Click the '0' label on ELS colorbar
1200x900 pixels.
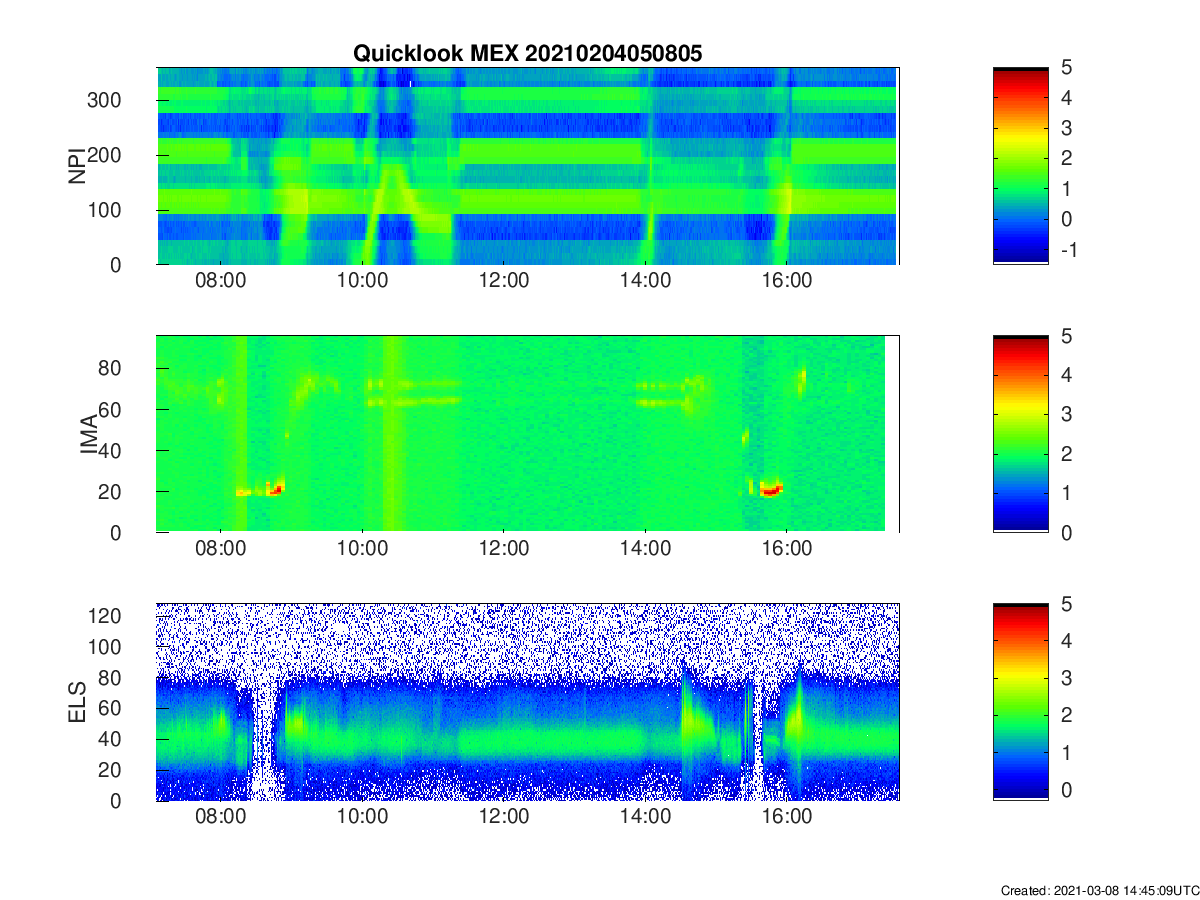(1066, 790)
